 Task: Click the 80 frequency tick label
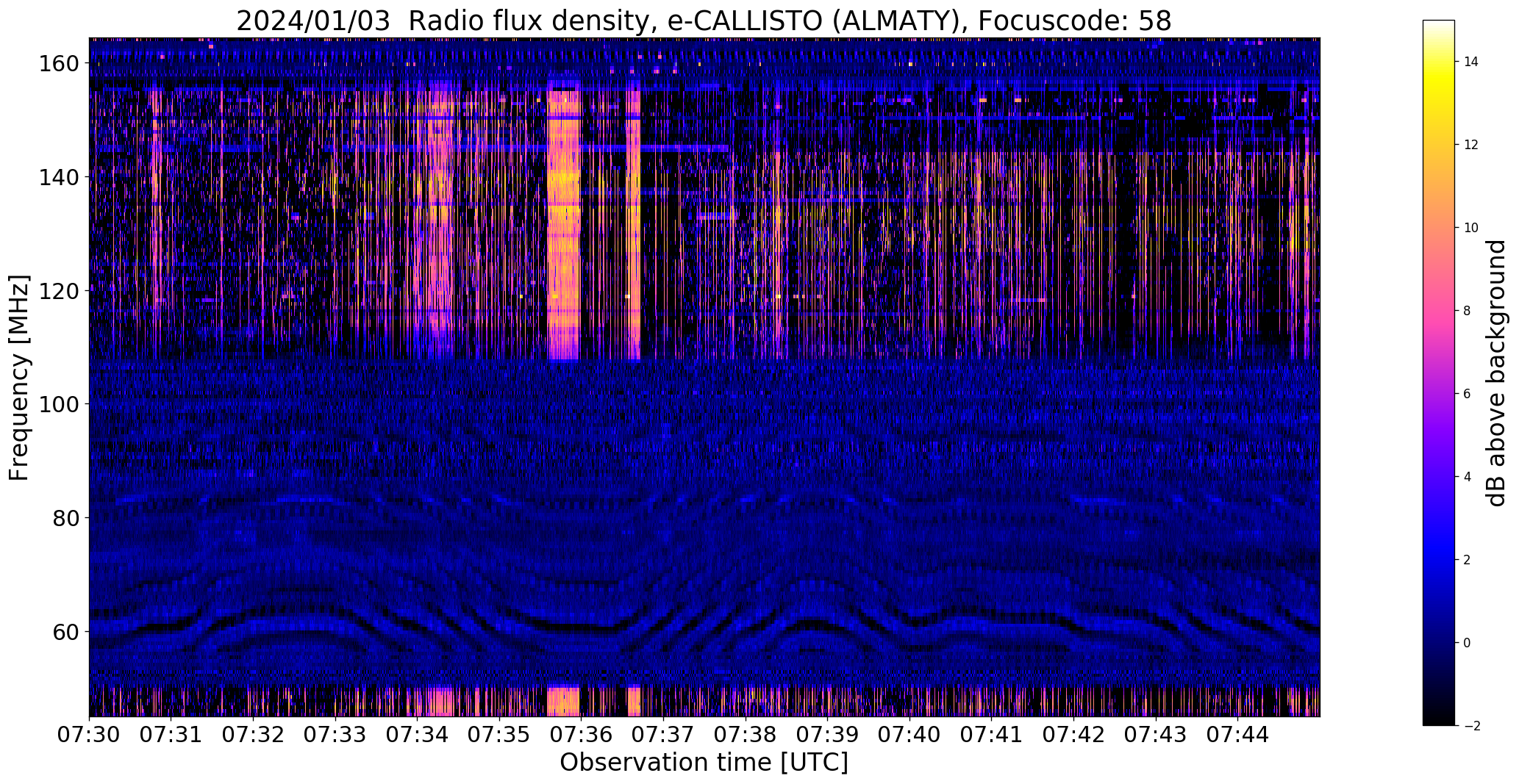[x=66, y=518]
